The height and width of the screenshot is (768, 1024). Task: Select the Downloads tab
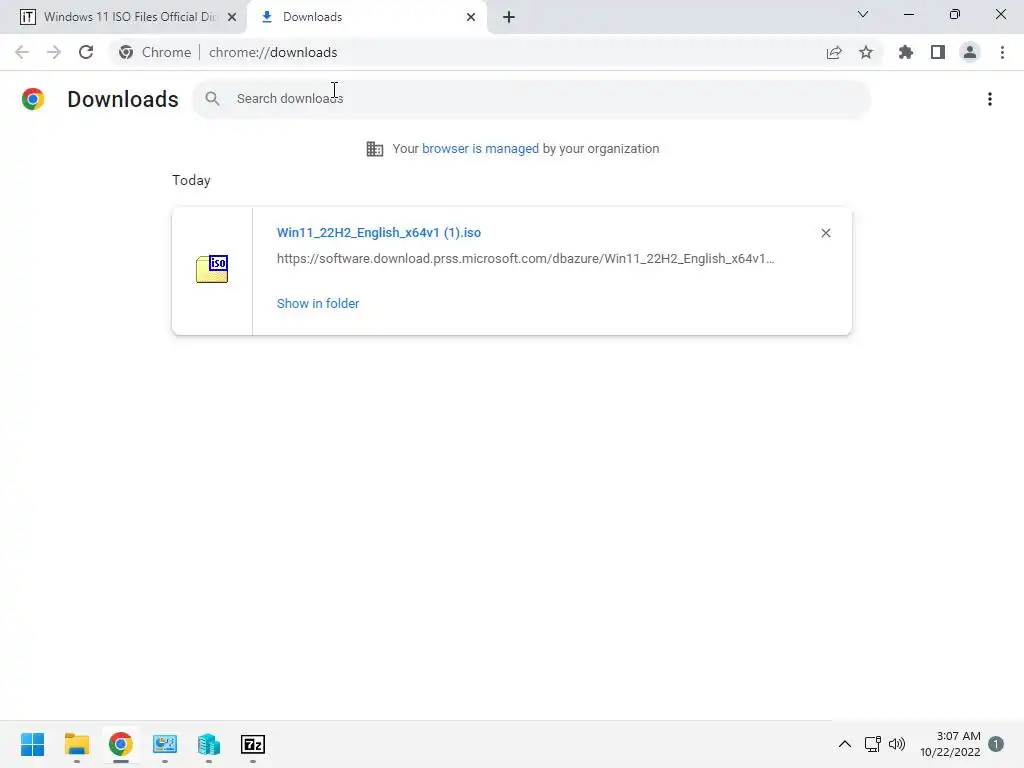tap(366, 17)
